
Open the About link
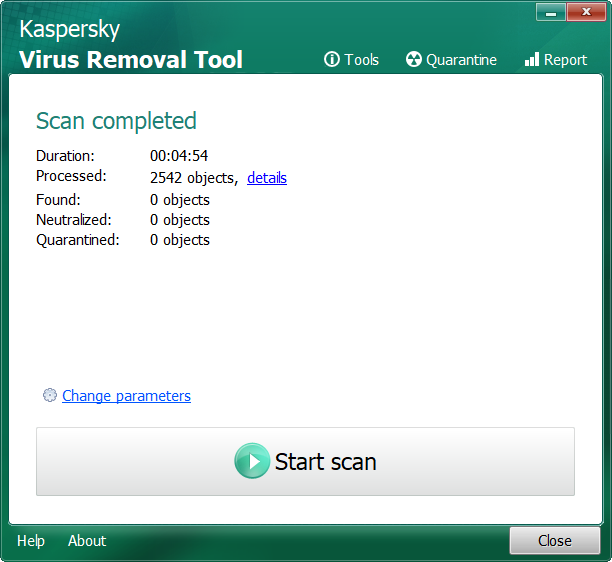tap(87, 541)
